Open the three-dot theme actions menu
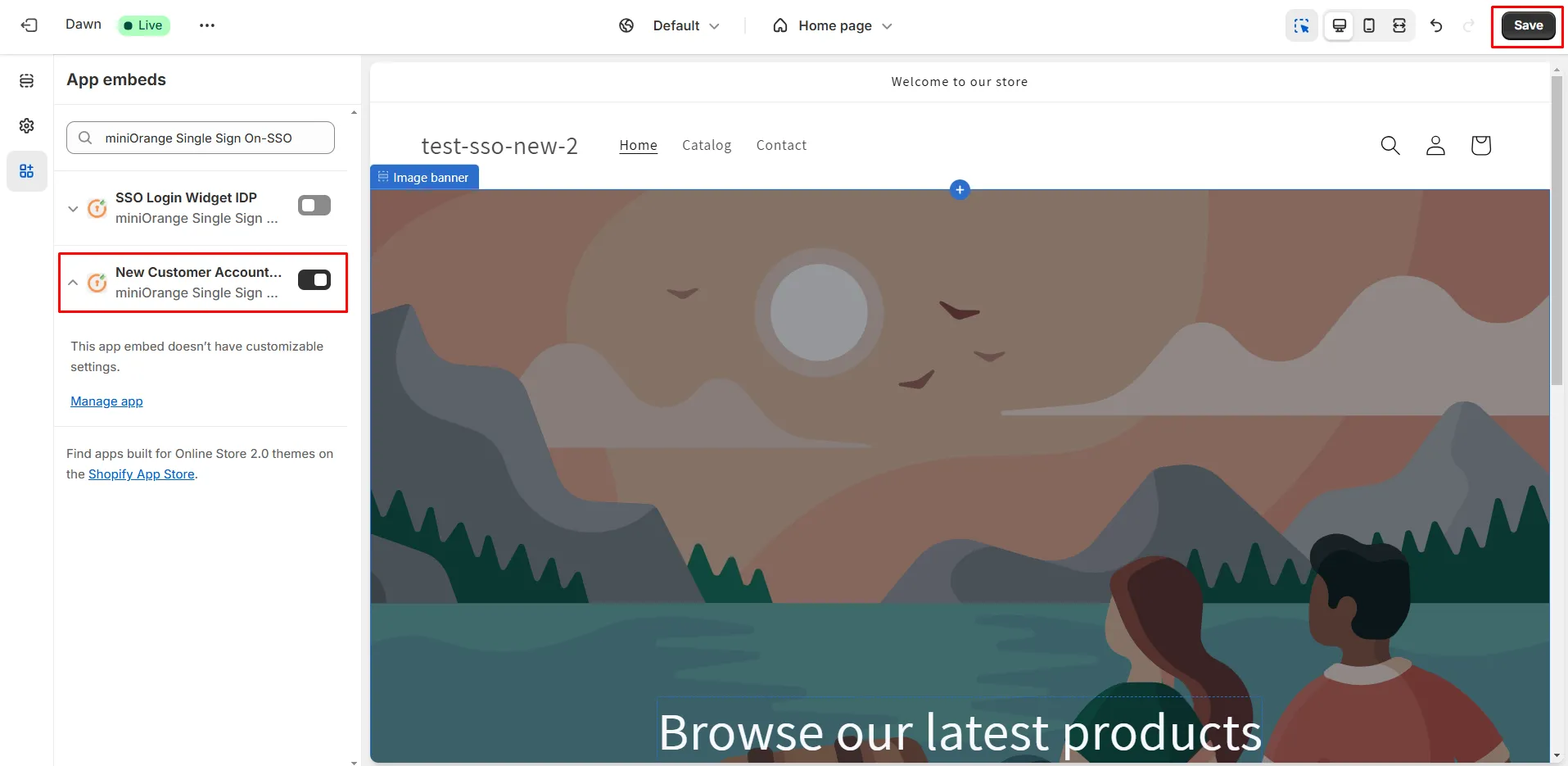The height and width of the screenshot is (766, 1568). [x=207, y=25]
